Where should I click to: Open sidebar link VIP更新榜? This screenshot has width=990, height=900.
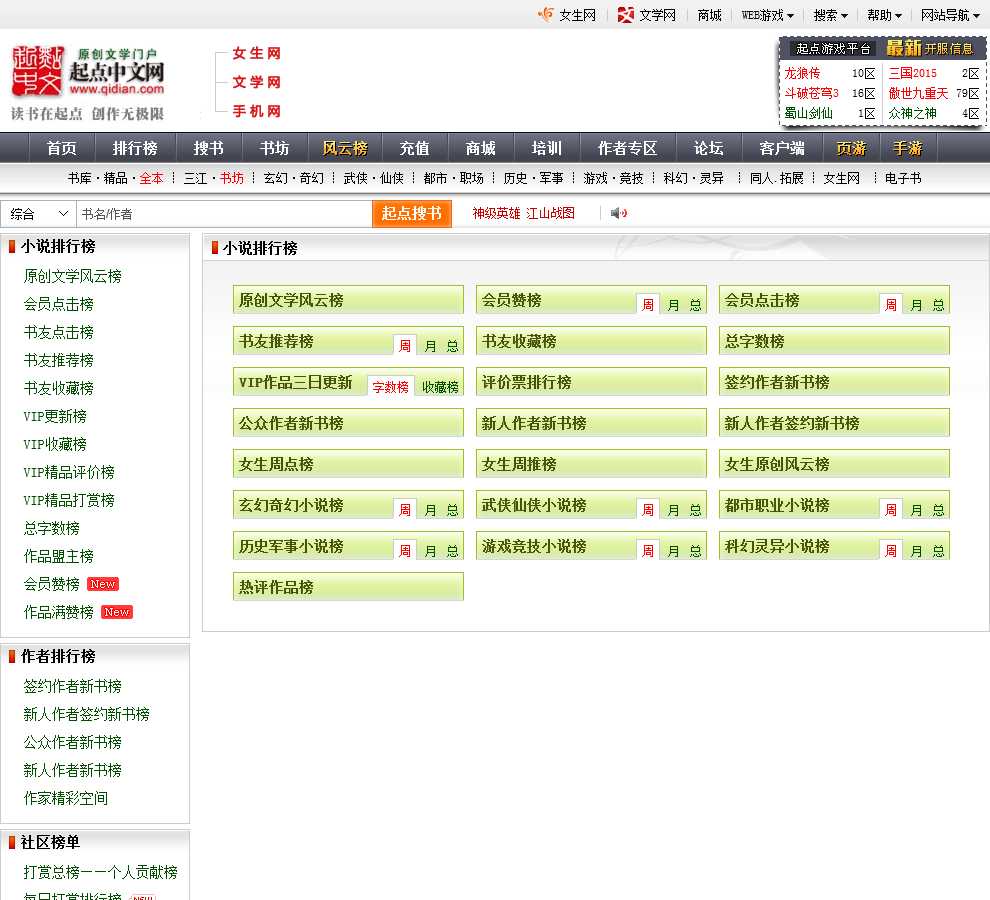point(55,416)
